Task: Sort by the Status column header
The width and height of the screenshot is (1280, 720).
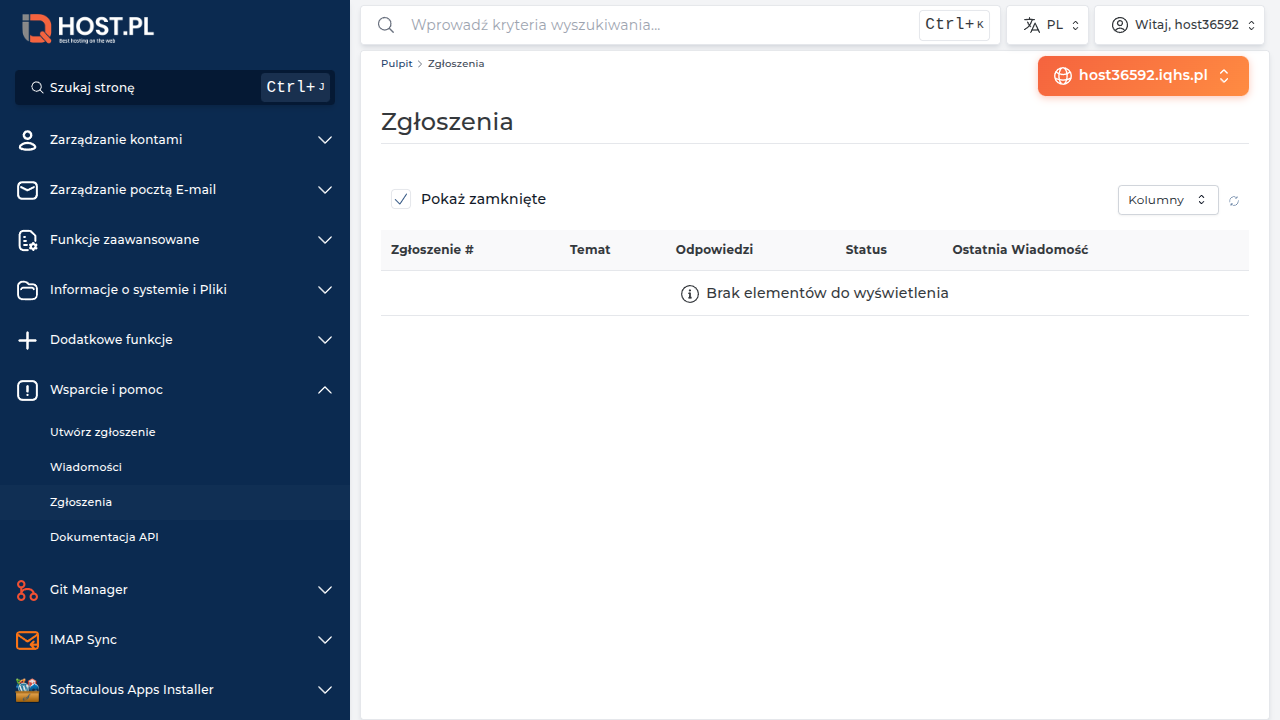Action: 866,250
